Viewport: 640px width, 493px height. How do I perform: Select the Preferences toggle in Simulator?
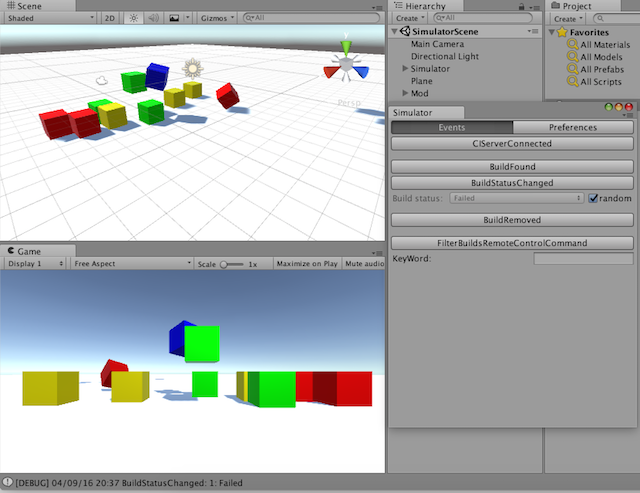(x=573, y=127)
